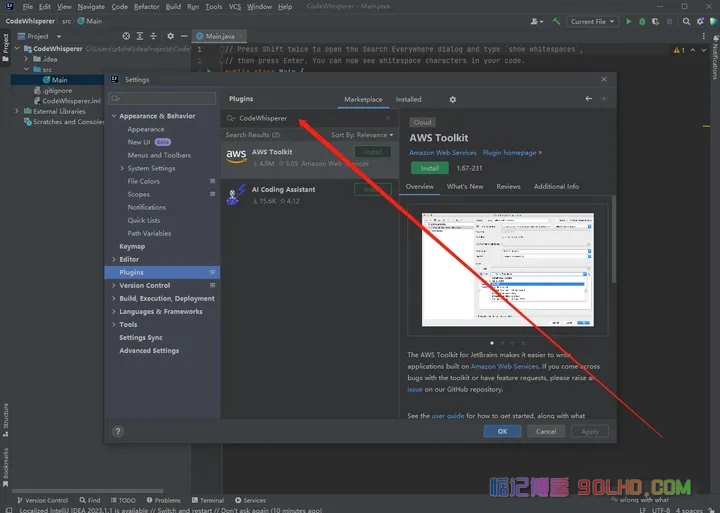This screenshot has height=513, width=720.
Task: Click the AI Coding Assistant icon
Action: [236, 195]
